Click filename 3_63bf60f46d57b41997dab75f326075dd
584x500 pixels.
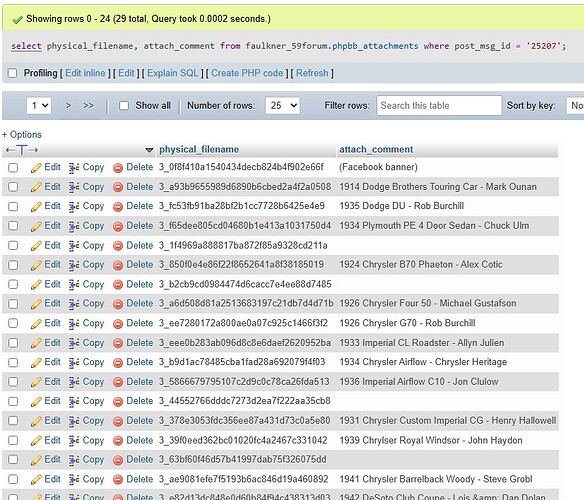[x=243, y=460]
